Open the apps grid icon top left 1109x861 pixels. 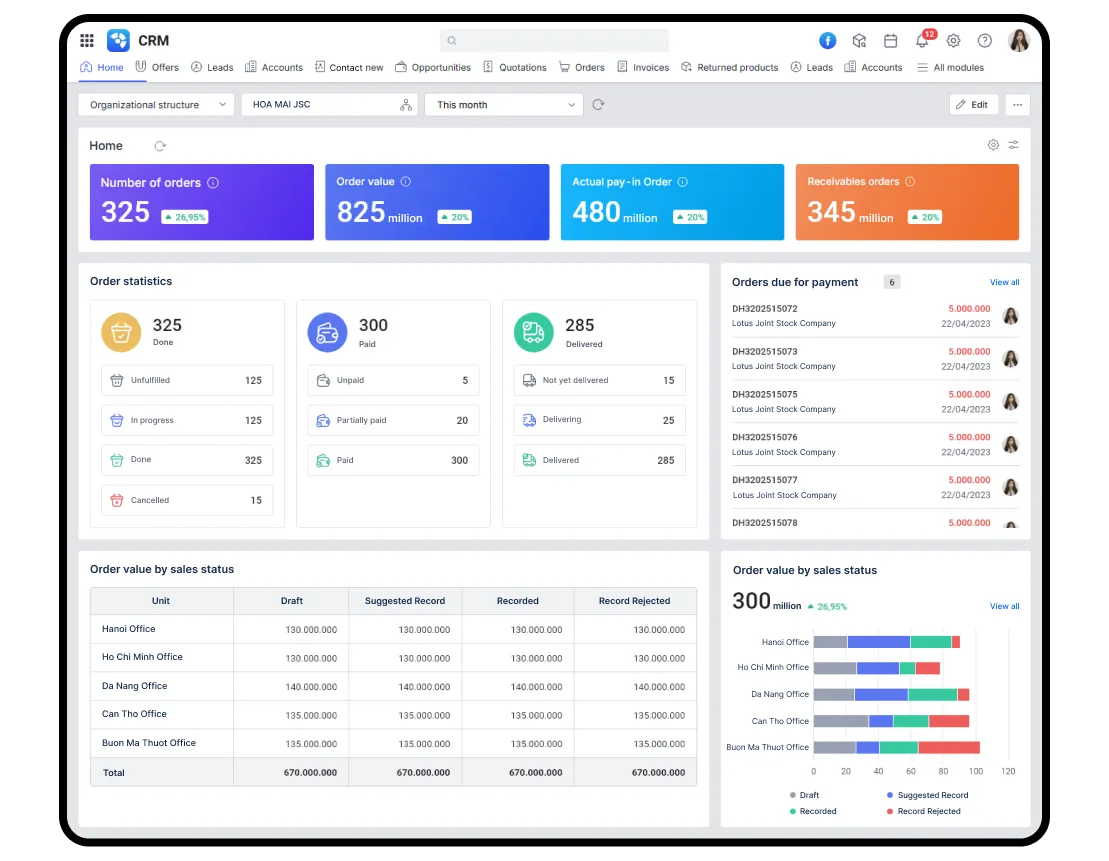pos(87,40)
